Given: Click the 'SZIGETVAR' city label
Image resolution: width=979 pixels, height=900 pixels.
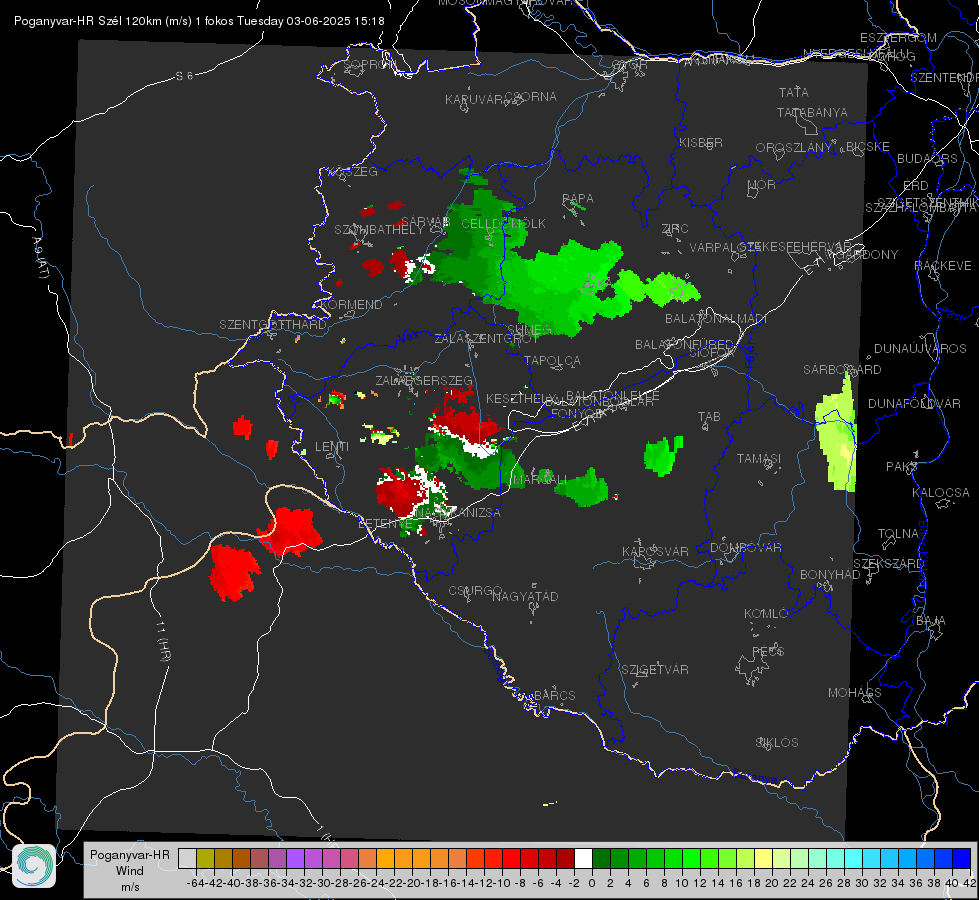Looking at the screenshot, I should (x=655, y=670).
